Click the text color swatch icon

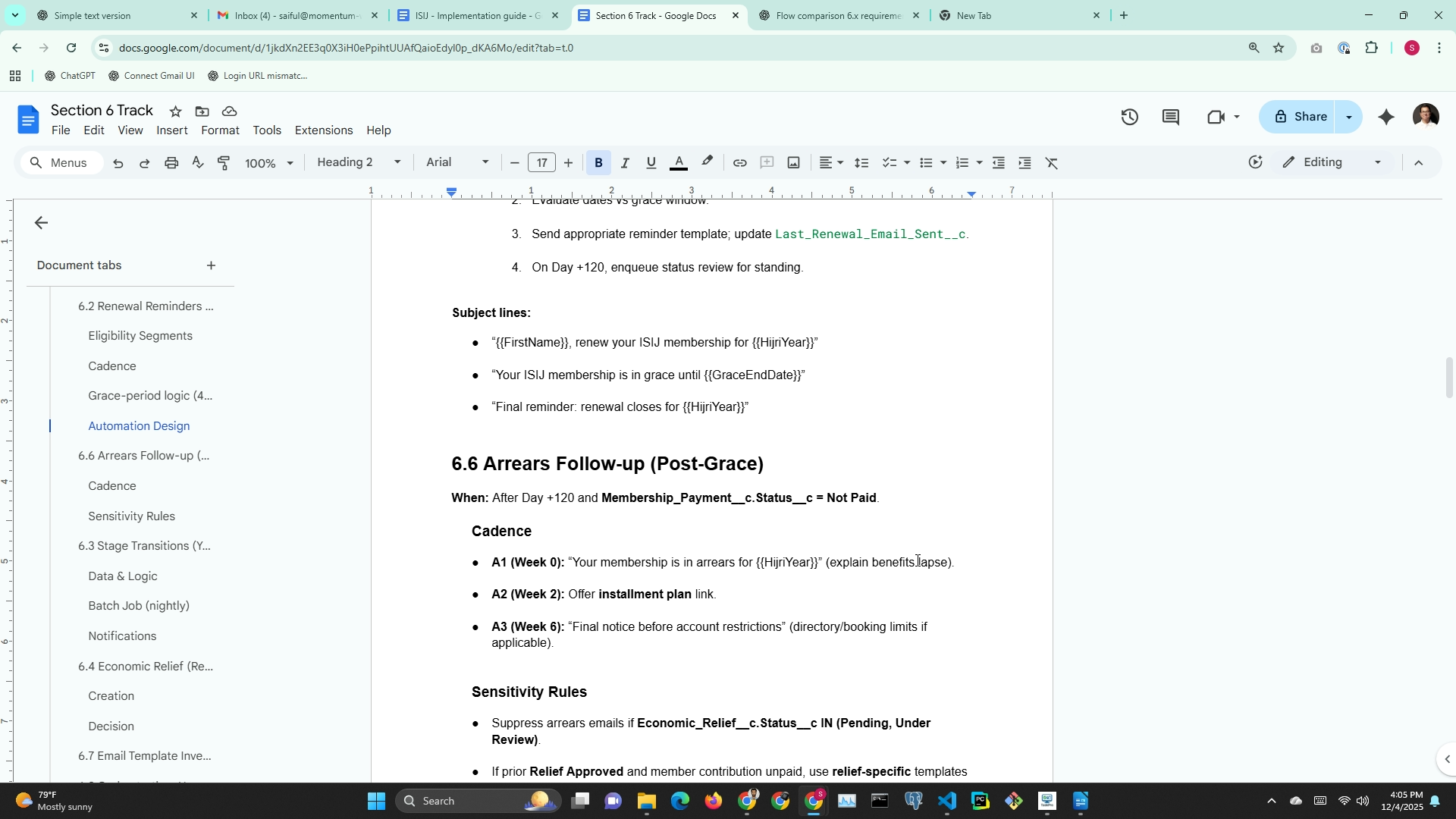(679, 163)
